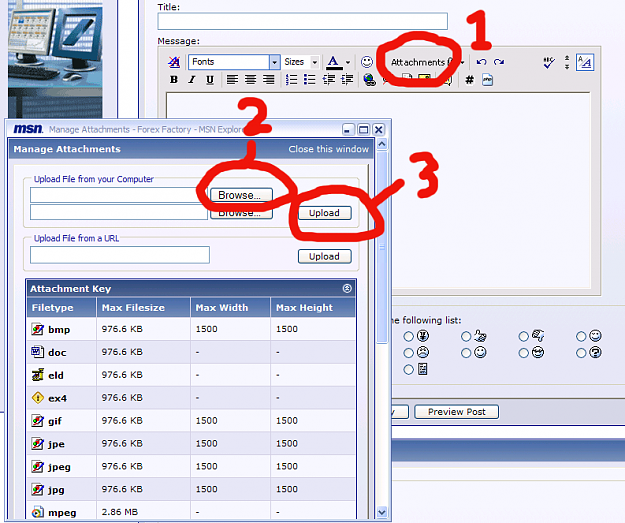Screen dimensions: 625x523
Task: Center-align message text
Action: point(250,80)
